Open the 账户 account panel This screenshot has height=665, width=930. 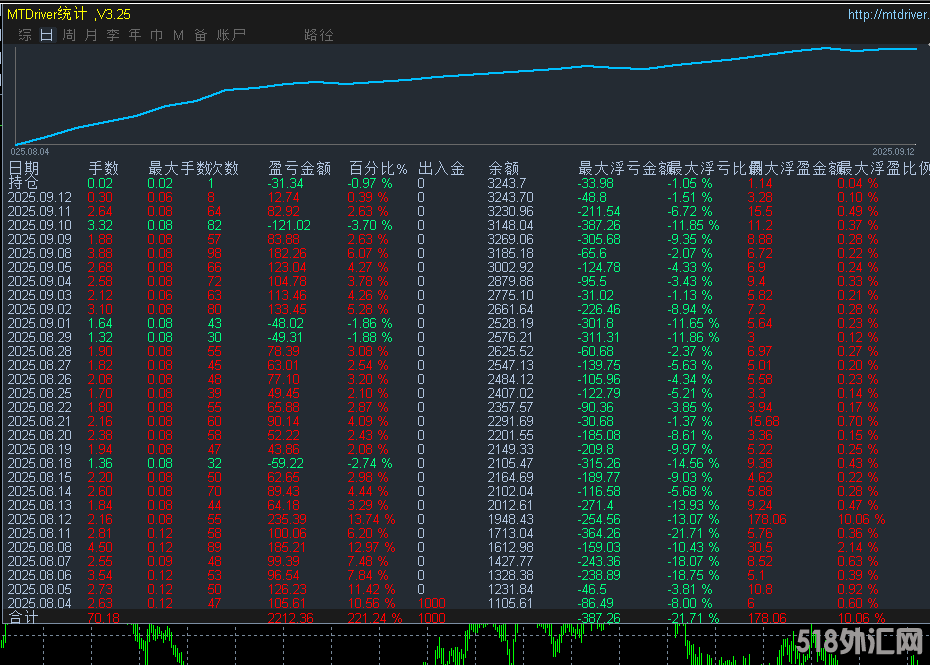pos(229,34)
